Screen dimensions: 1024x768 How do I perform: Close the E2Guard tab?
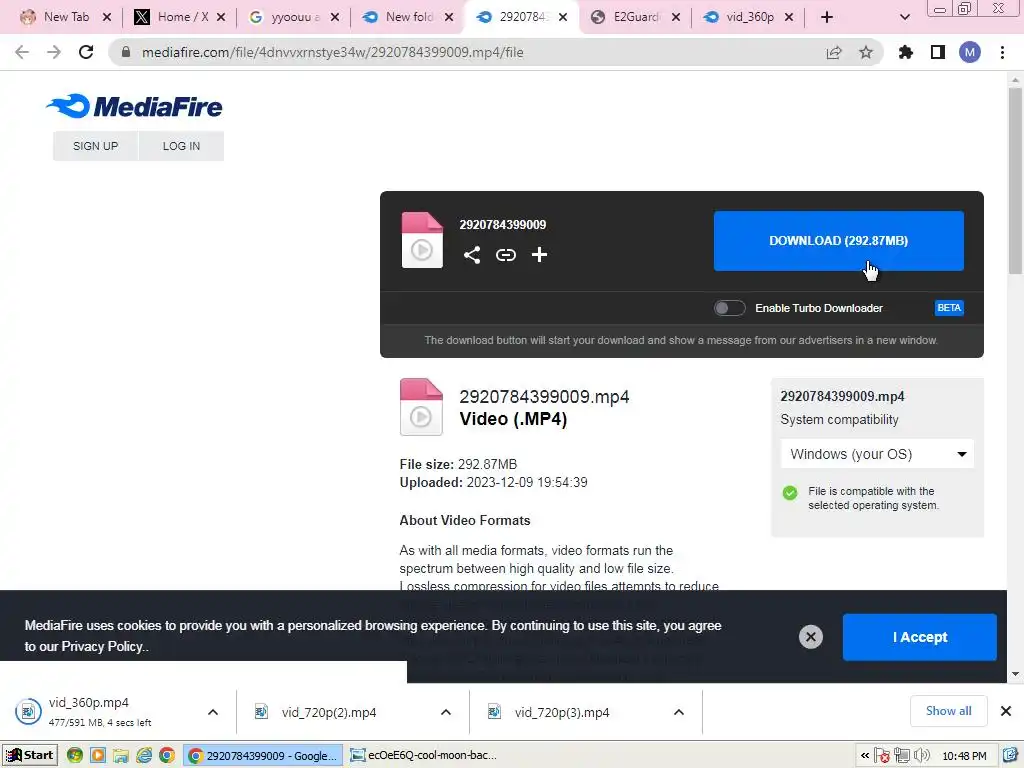point(675,17)
